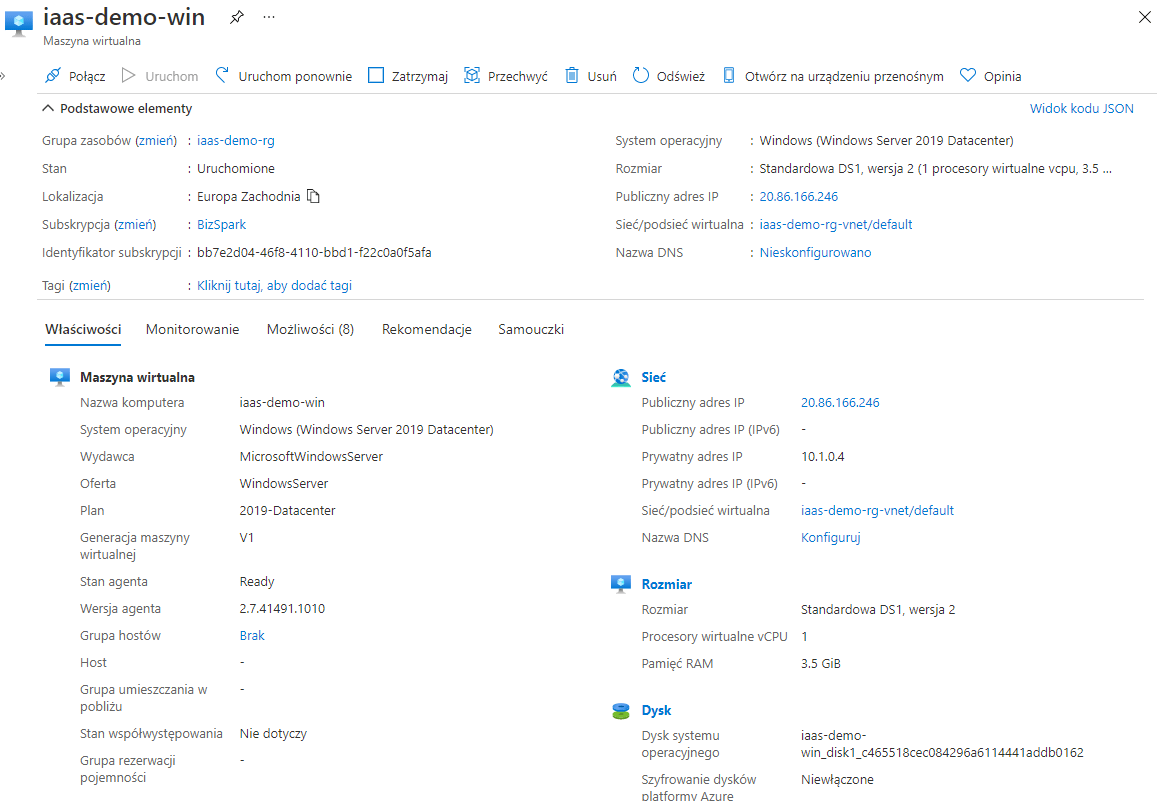Image resolution: width=1157 pixels, height=801 pixels.
Task: Open iaas-demo-rg-vnet/default in Sieć section
Action: (x=877, y=510)
